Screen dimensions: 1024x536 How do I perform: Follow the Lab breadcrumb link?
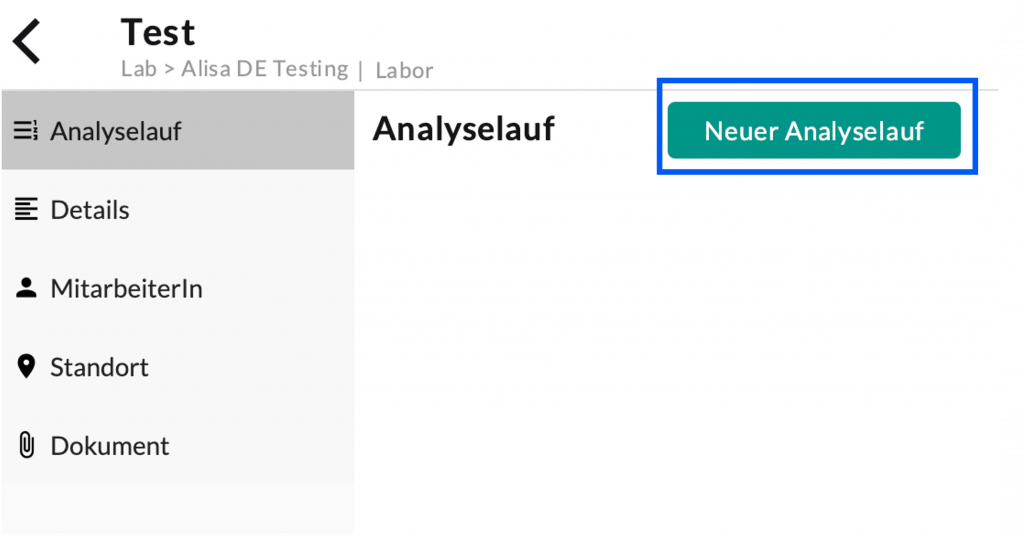tap(138, 69)
